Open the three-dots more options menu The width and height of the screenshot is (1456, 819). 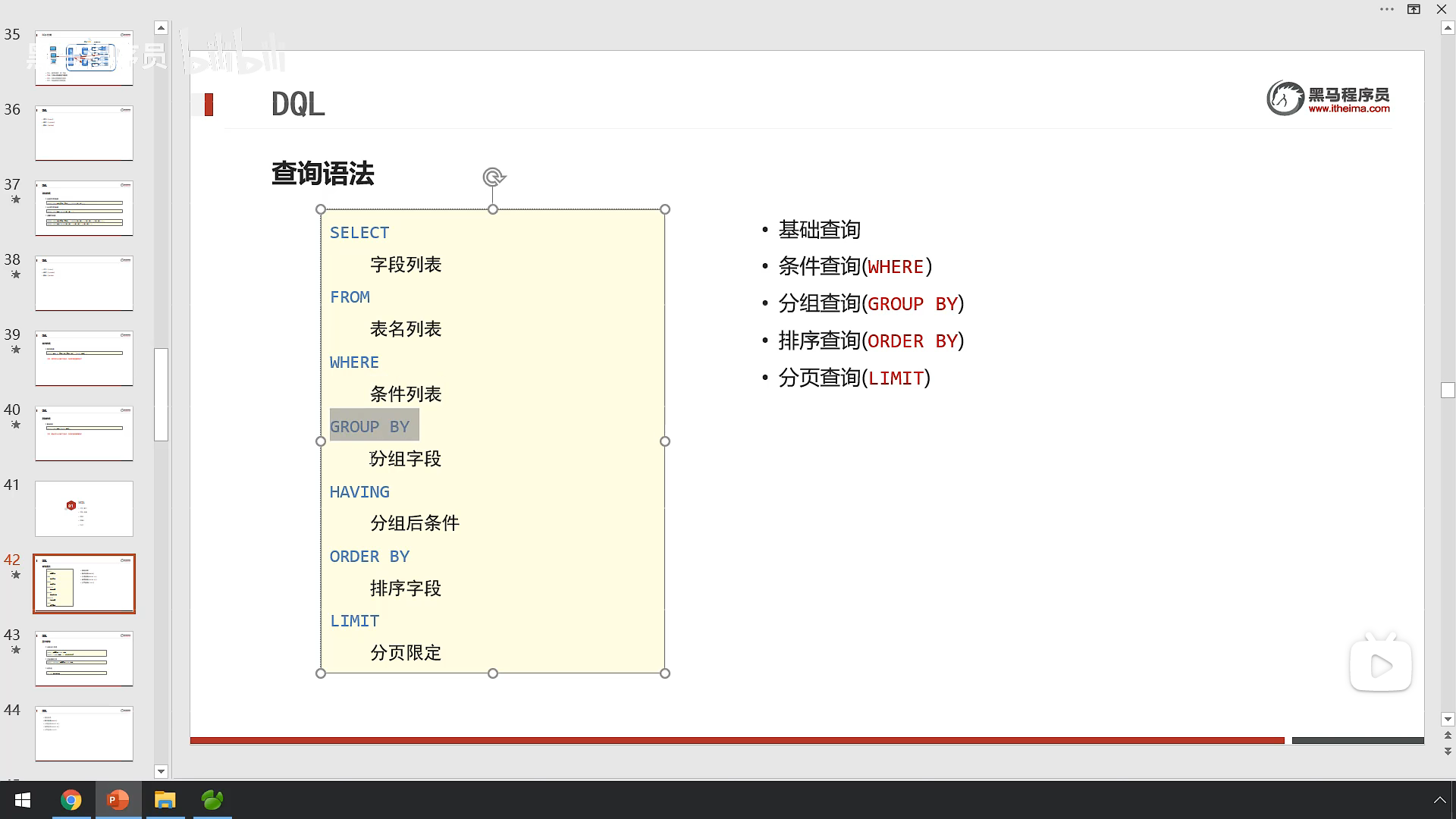[1386, 10]
